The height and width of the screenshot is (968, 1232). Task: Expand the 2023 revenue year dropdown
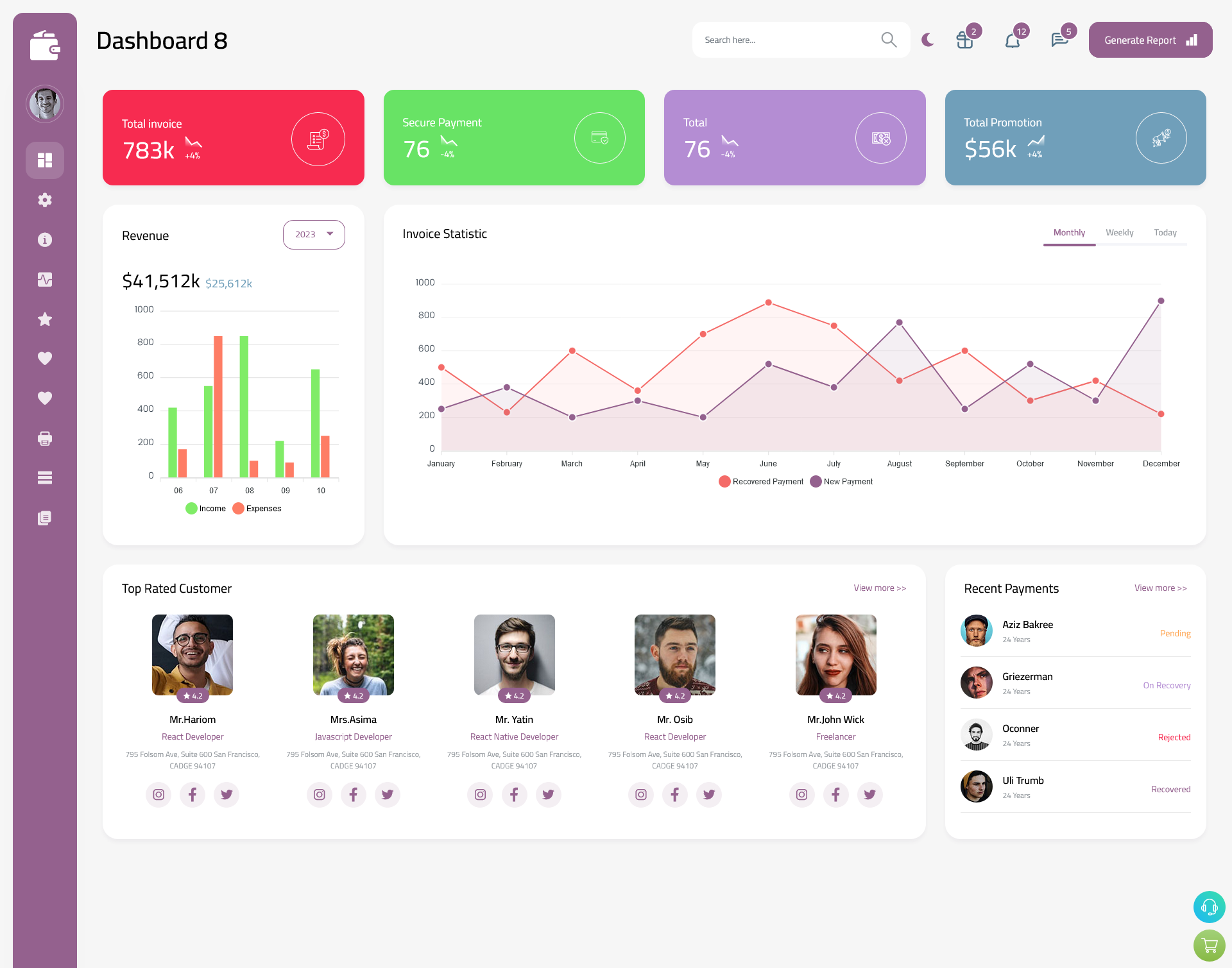314,234
